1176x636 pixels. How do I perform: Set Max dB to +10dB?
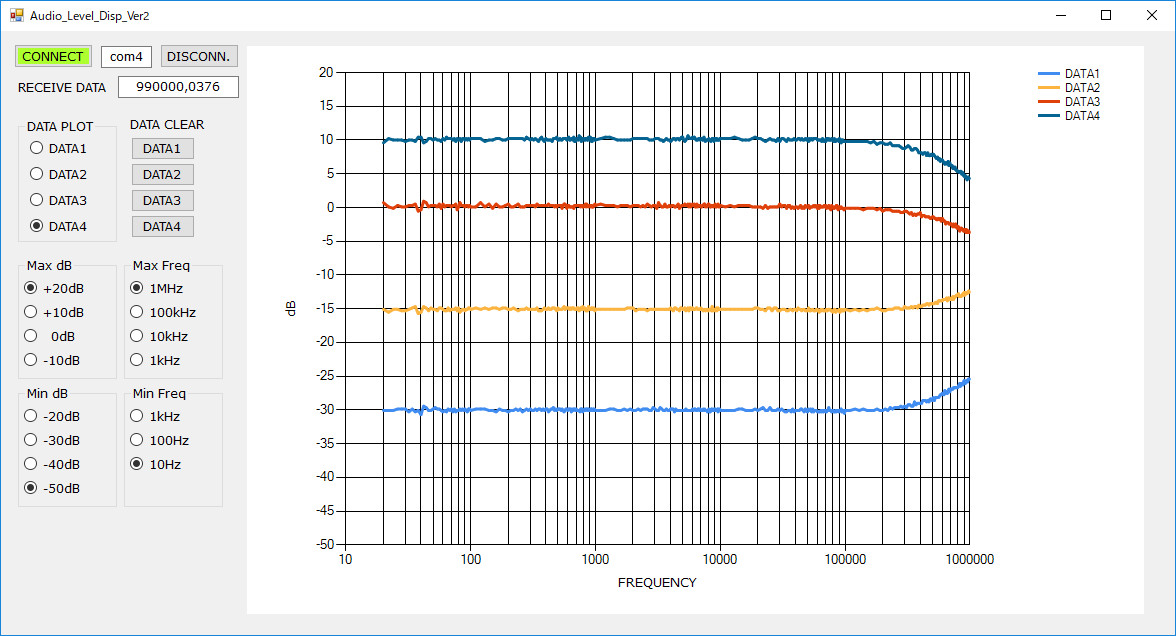[x=31, y=312]
